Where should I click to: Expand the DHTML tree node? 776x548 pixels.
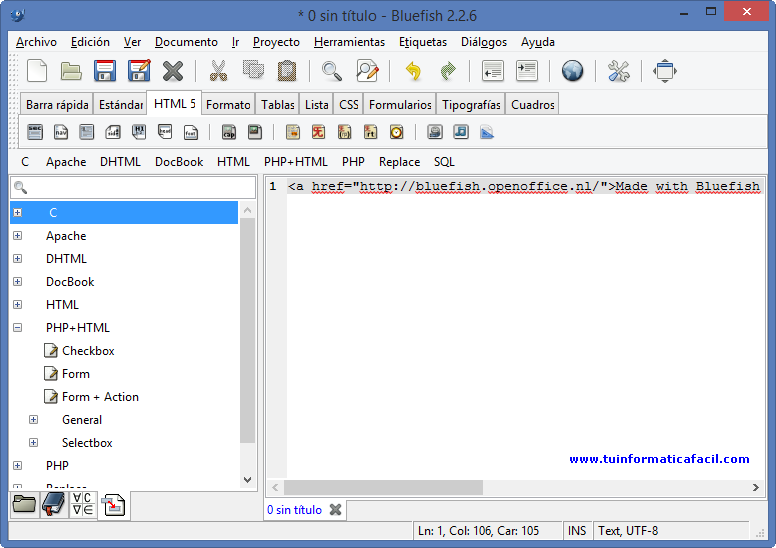(18, 258)
